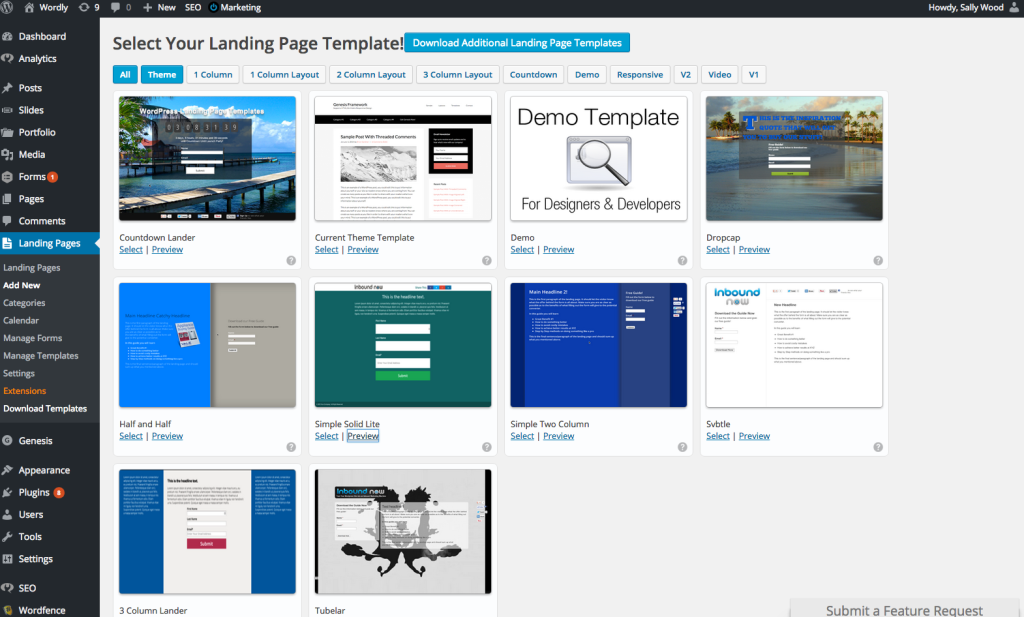Open Dashboard from the sidebar

click(x=41, y=37)
